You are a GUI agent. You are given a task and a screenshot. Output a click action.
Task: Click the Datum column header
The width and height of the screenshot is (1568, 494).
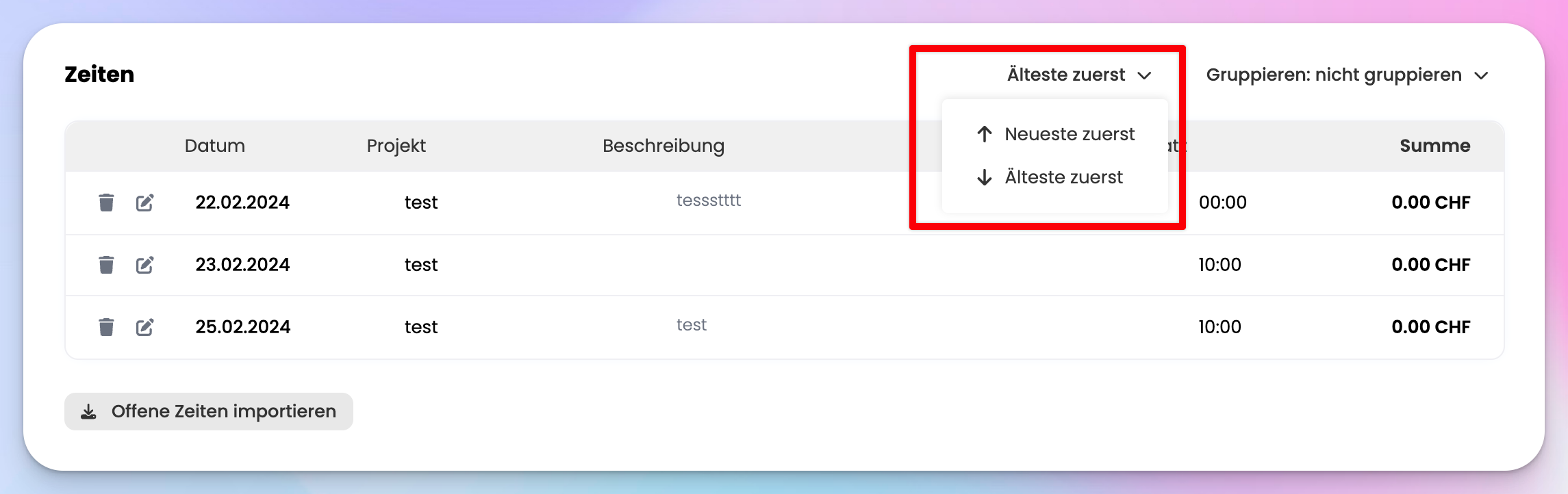coord(215,146)
